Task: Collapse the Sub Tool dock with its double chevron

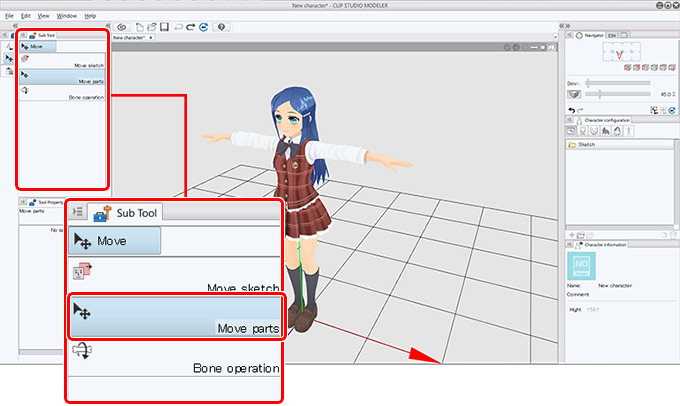Action: [108, 26]
